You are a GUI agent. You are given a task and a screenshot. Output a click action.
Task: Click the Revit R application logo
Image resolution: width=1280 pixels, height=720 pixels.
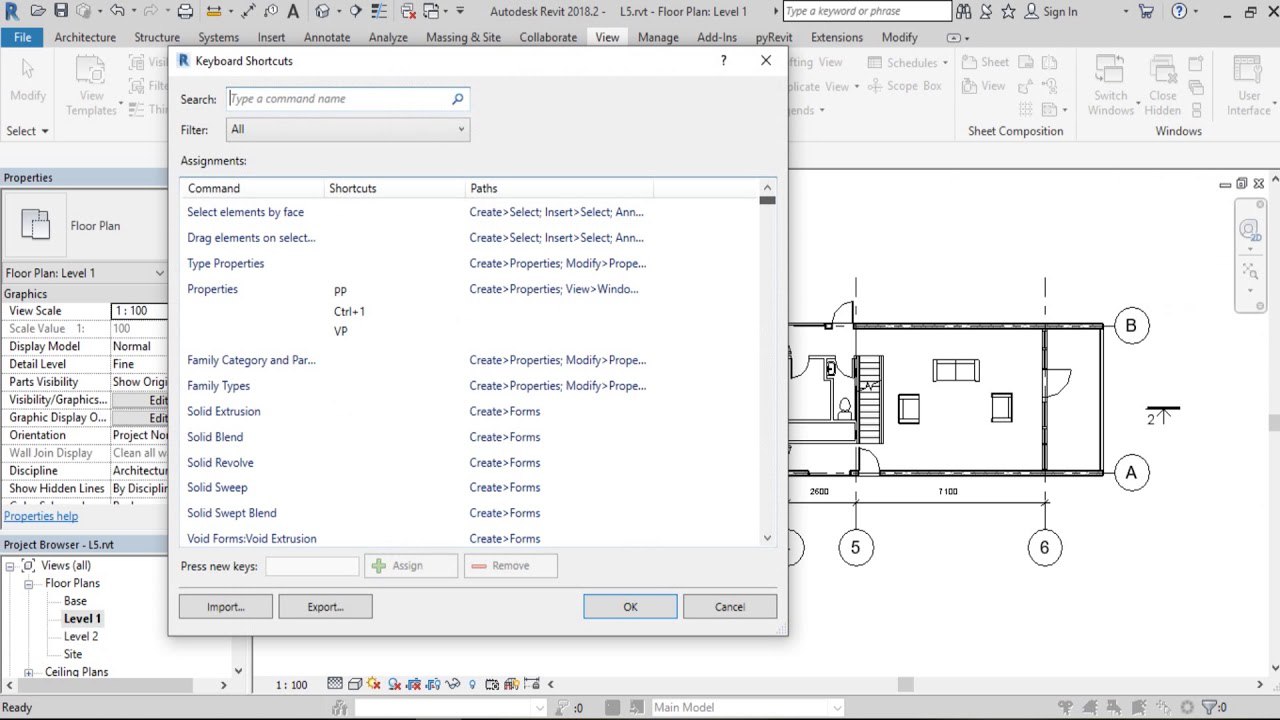11,11
